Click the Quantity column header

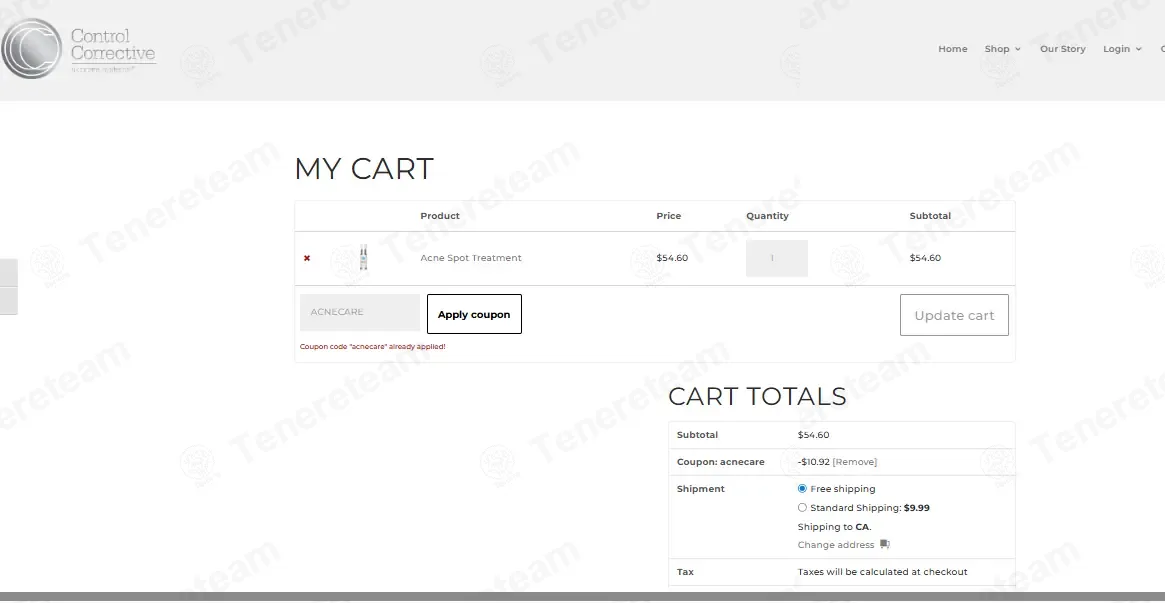point(768,216)
